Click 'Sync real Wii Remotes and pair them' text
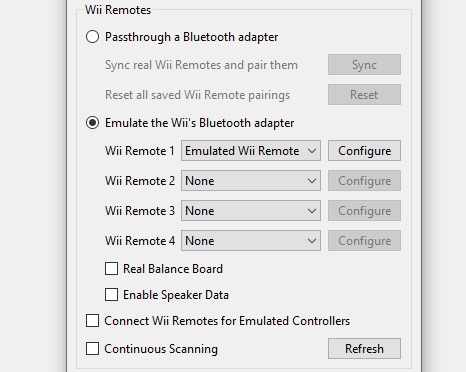Screen dimensions: 466x372 click(201, 65)
